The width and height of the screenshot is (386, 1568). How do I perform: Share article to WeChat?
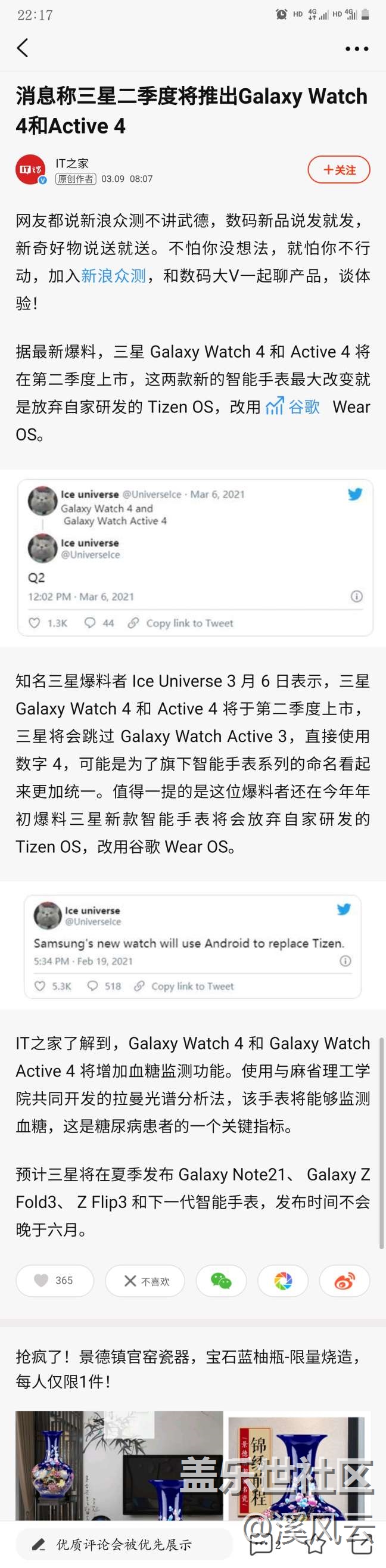point(222,1281)
